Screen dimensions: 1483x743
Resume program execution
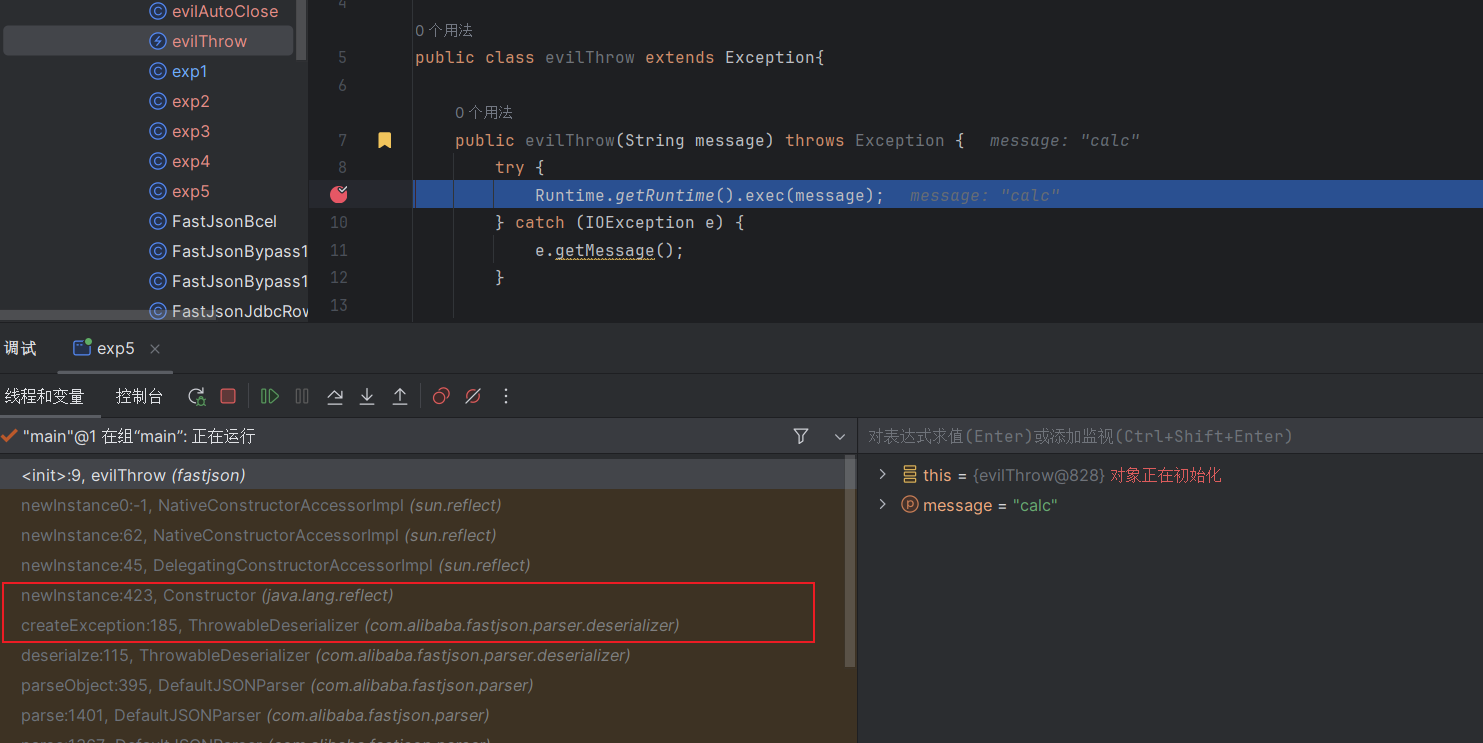(270, 397)
